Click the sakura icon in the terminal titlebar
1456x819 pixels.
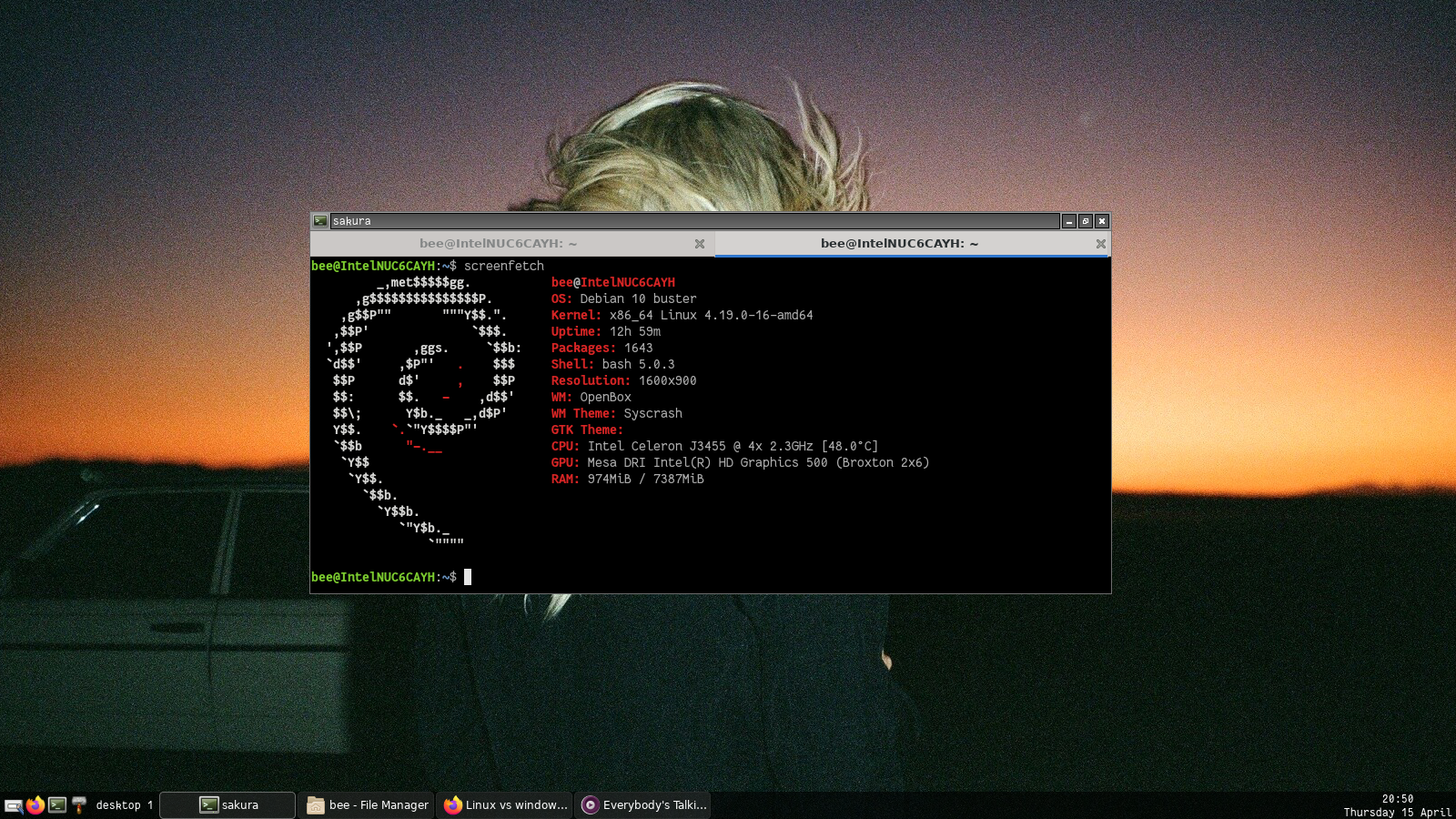pos(320,220)
